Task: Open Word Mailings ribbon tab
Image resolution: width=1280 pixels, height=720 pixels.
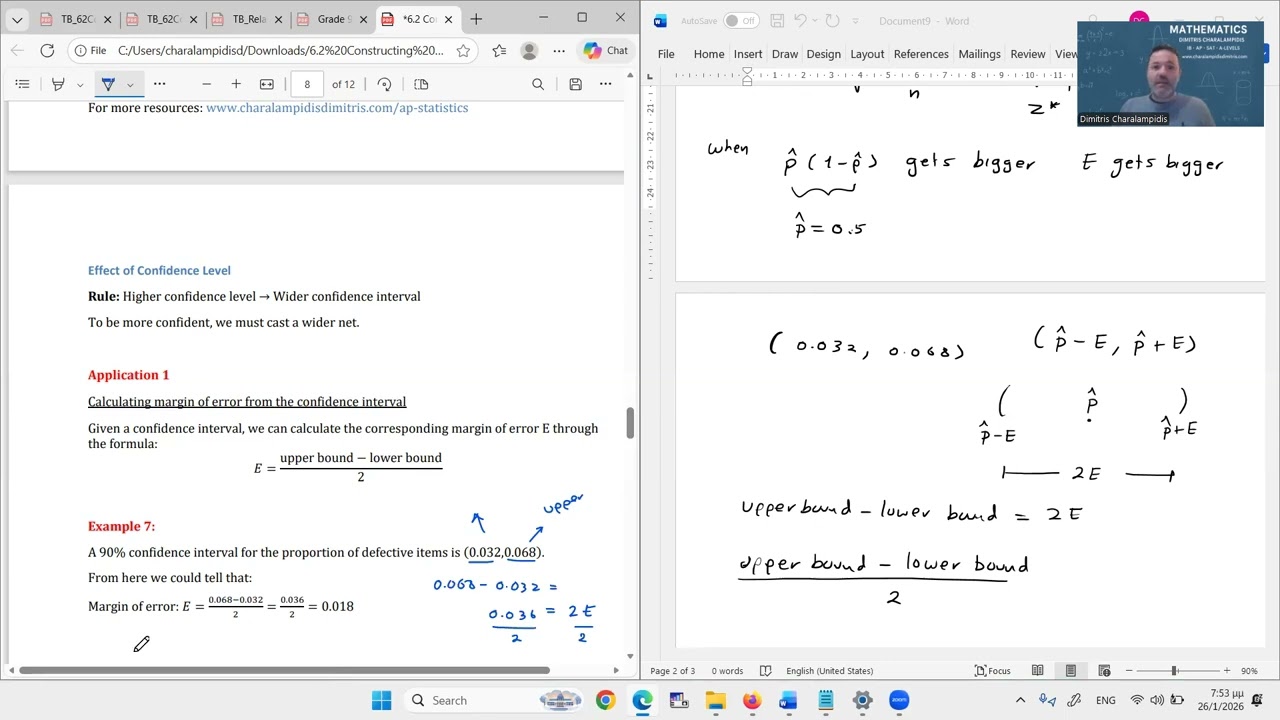Action: (x=979, y=54)
